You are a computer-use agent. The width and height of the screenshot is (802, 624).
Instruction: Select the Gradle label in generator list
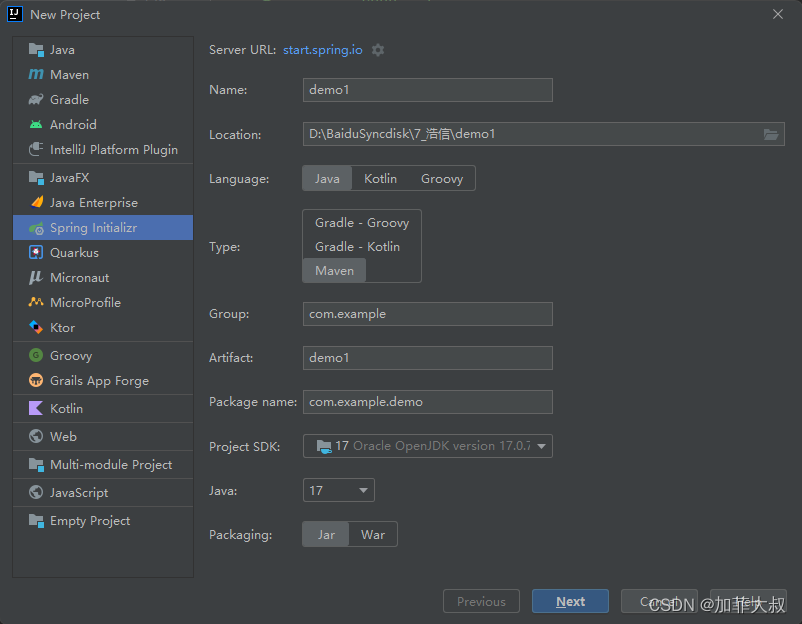coord(70,100)
